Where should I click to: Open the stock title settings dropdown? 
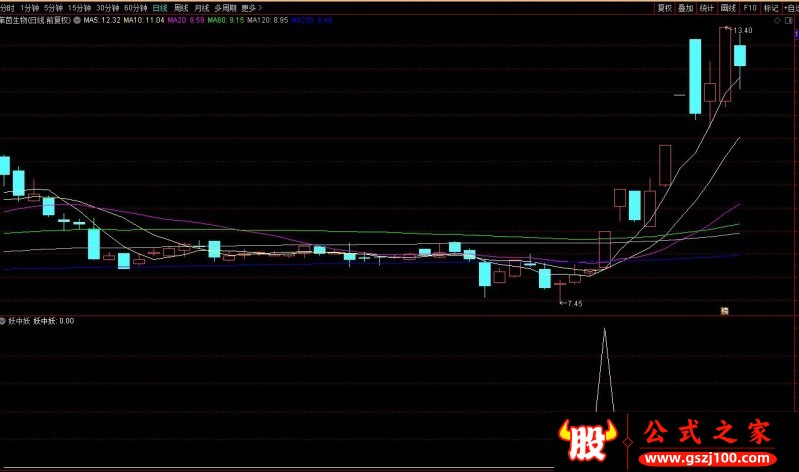click(77, 20)
